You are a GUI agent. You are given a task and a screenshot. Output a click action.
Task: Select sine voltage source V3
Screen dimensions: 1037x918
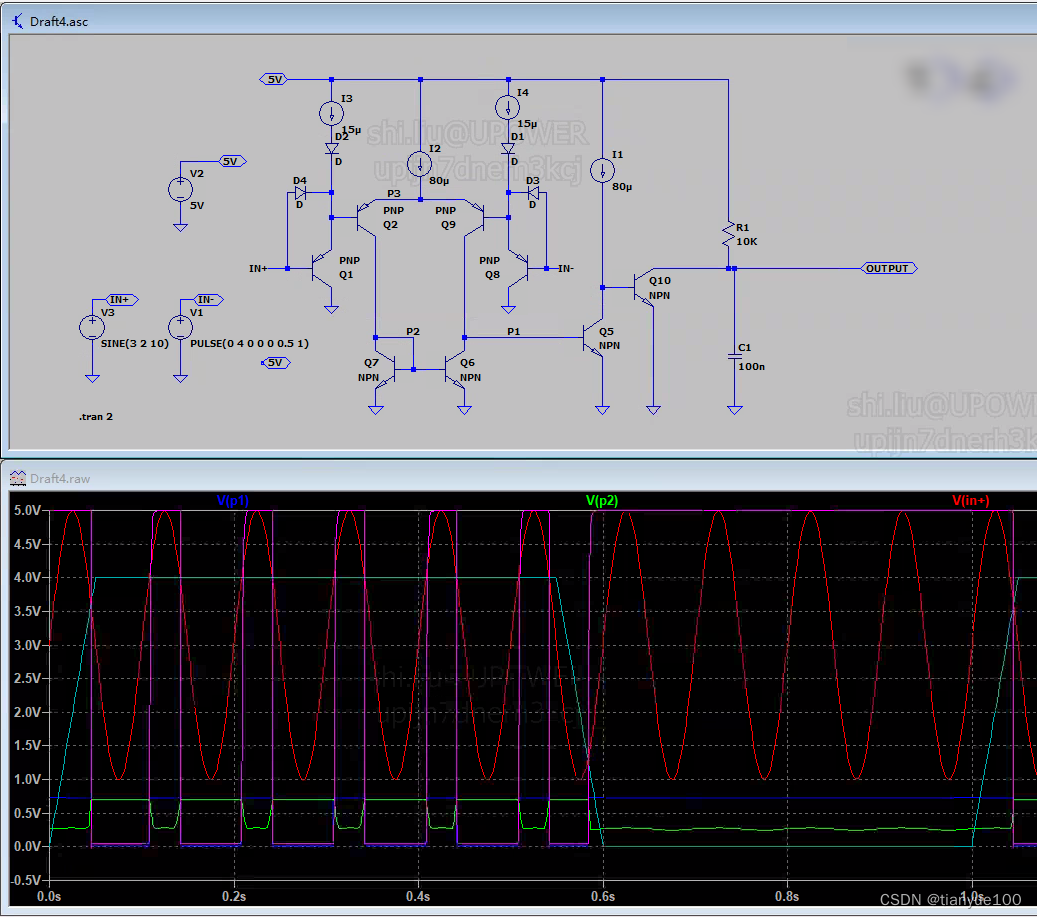point(92,328)
